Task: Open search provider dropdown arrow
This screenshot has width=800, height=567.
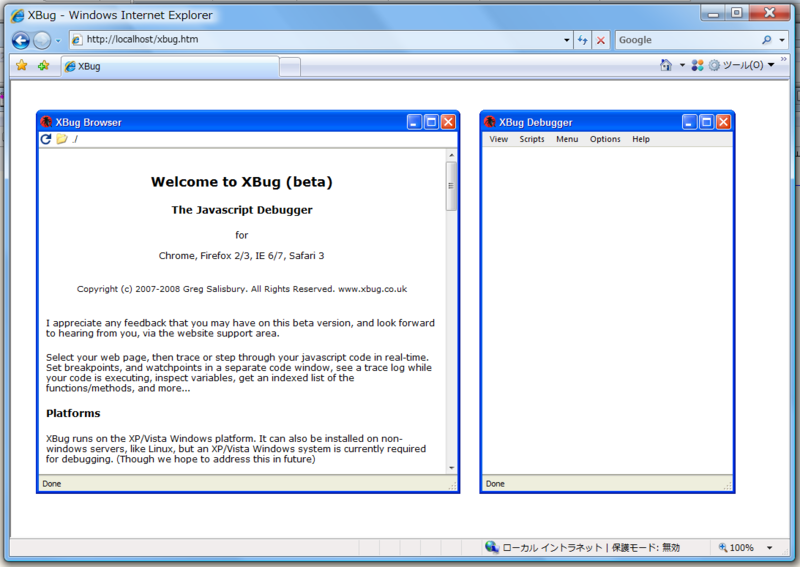Action: coord(782,40)
